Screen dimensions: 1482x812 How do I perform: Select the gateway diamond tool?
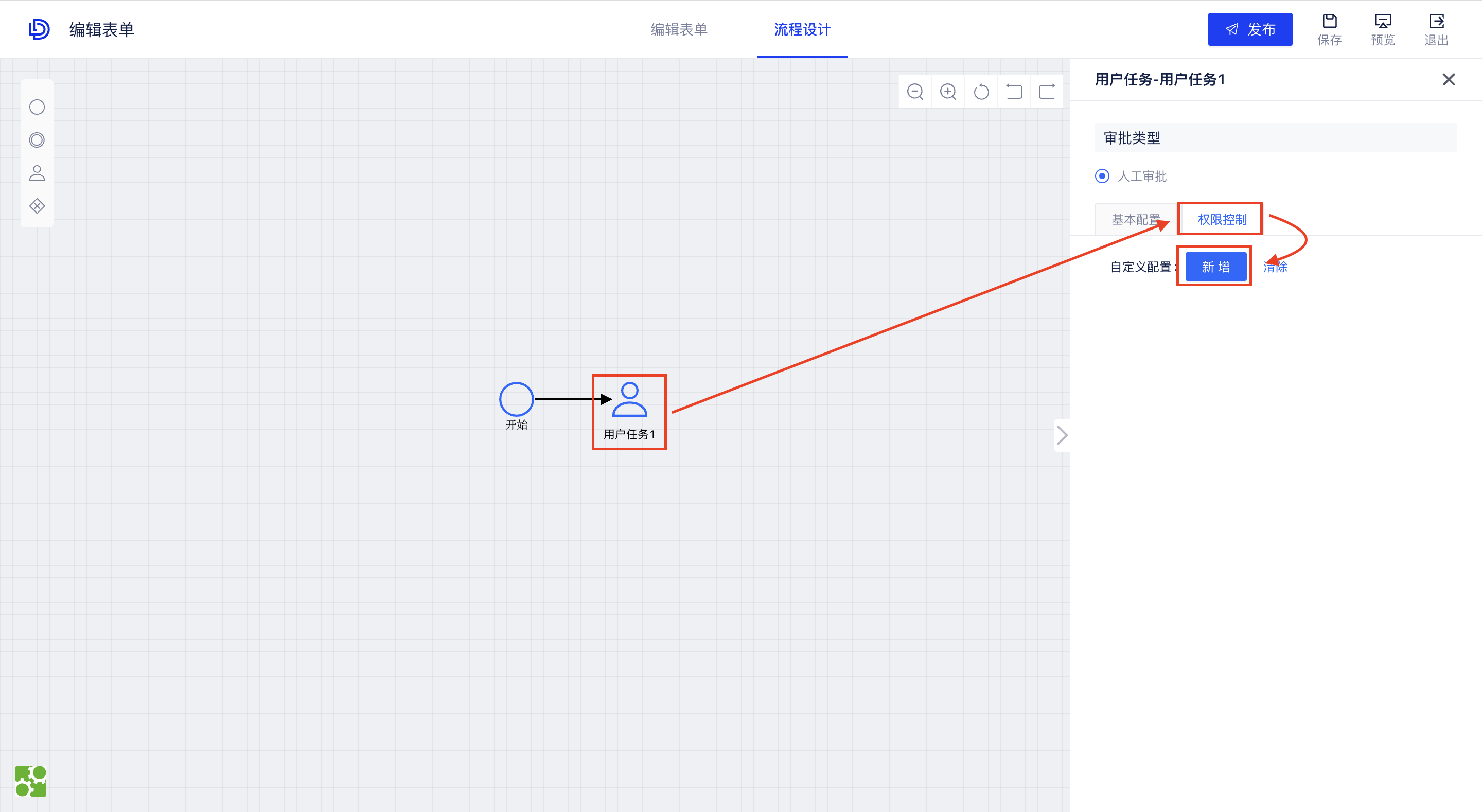37,206
